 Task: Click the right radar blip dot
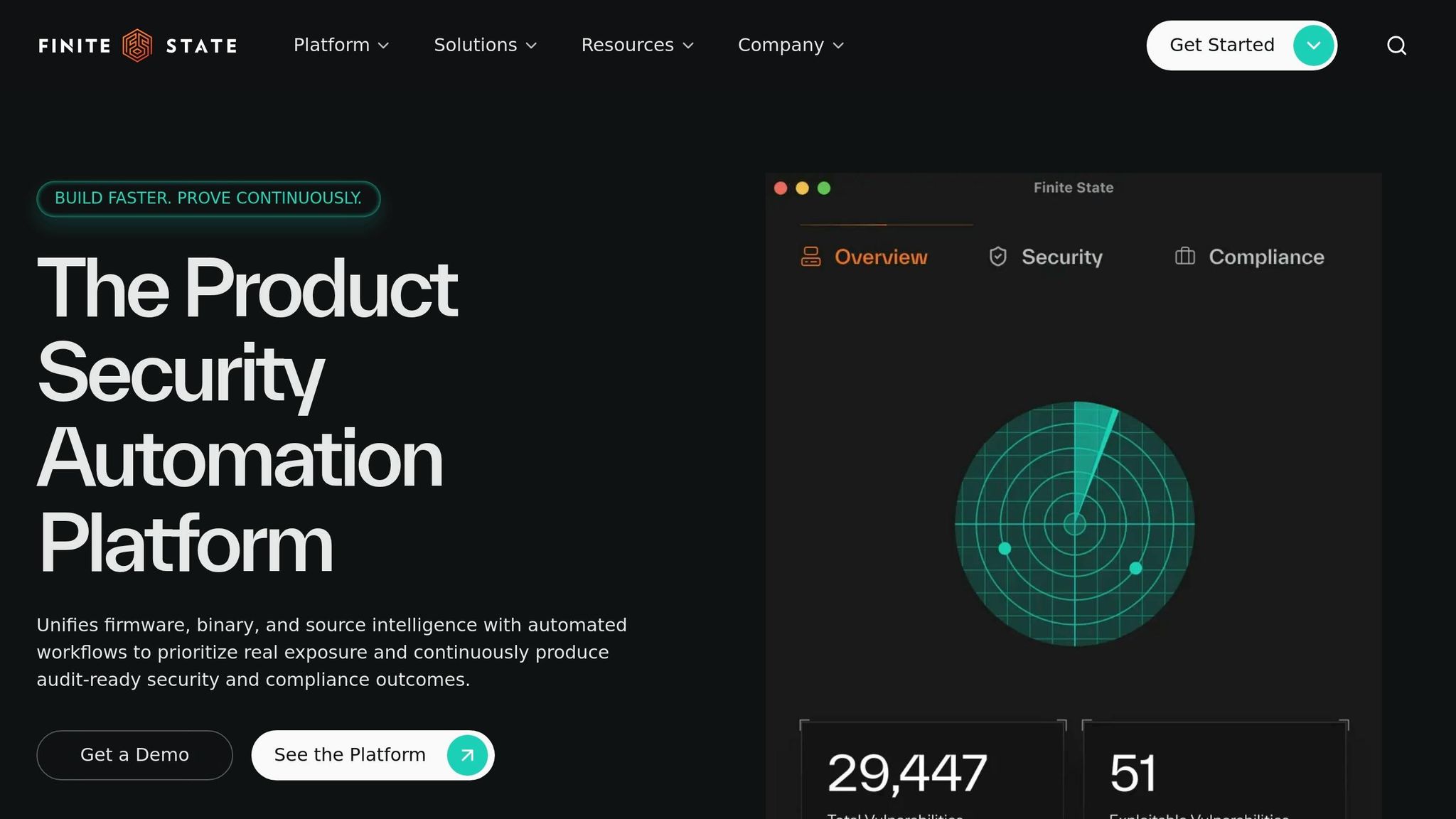click(x=1135, y=568)
